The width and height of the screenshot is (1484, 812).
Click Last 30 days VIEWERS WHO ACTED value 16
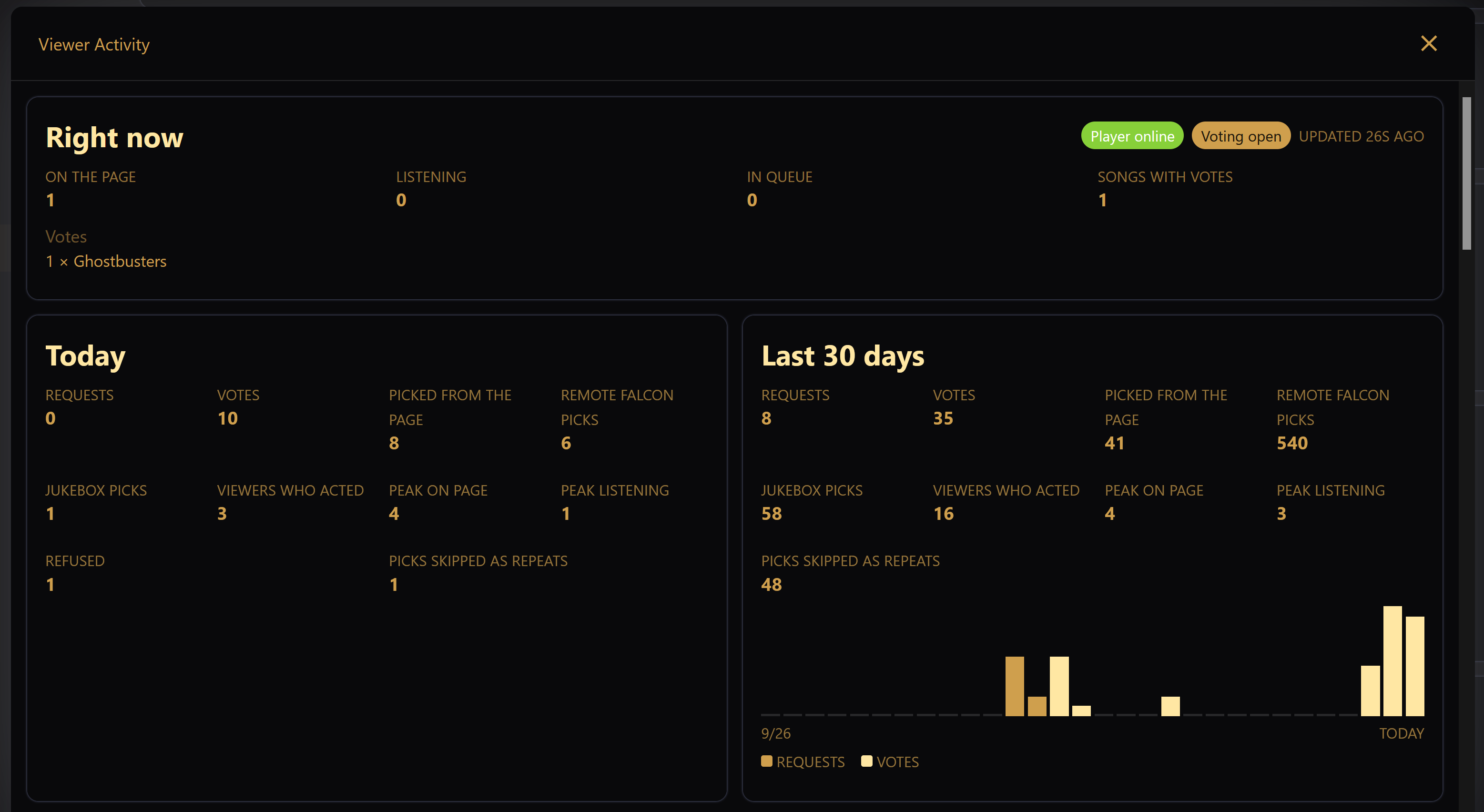943,514
